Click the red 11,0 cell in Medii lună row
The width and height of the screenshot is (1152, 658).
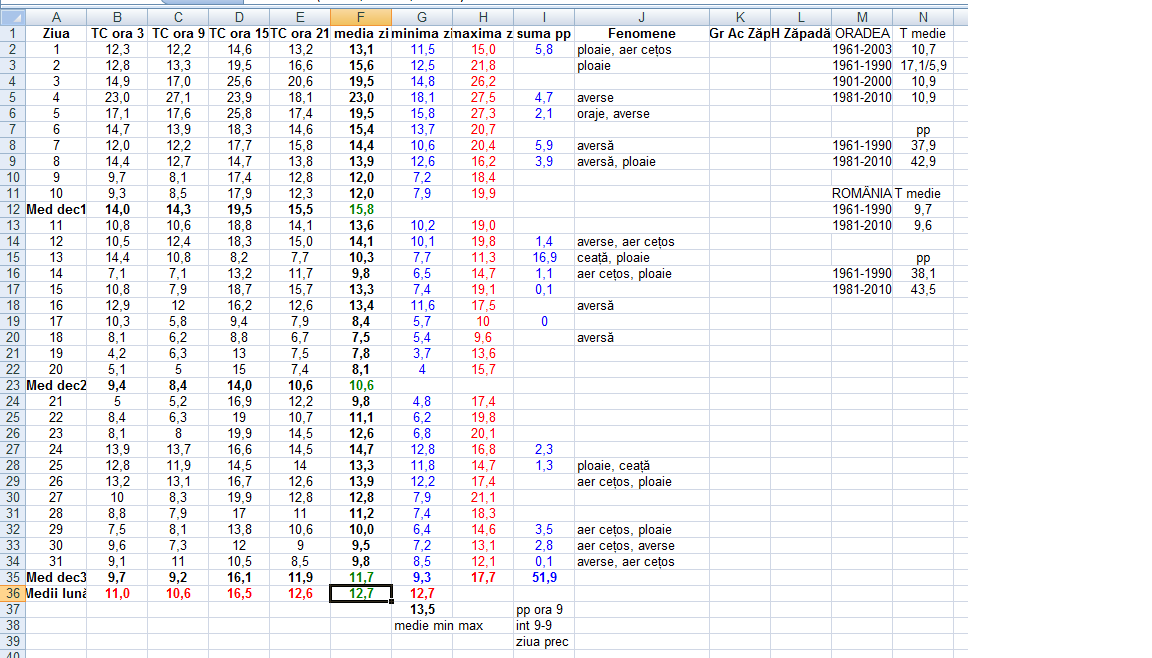pyautogui.click(x=117, y=593)
